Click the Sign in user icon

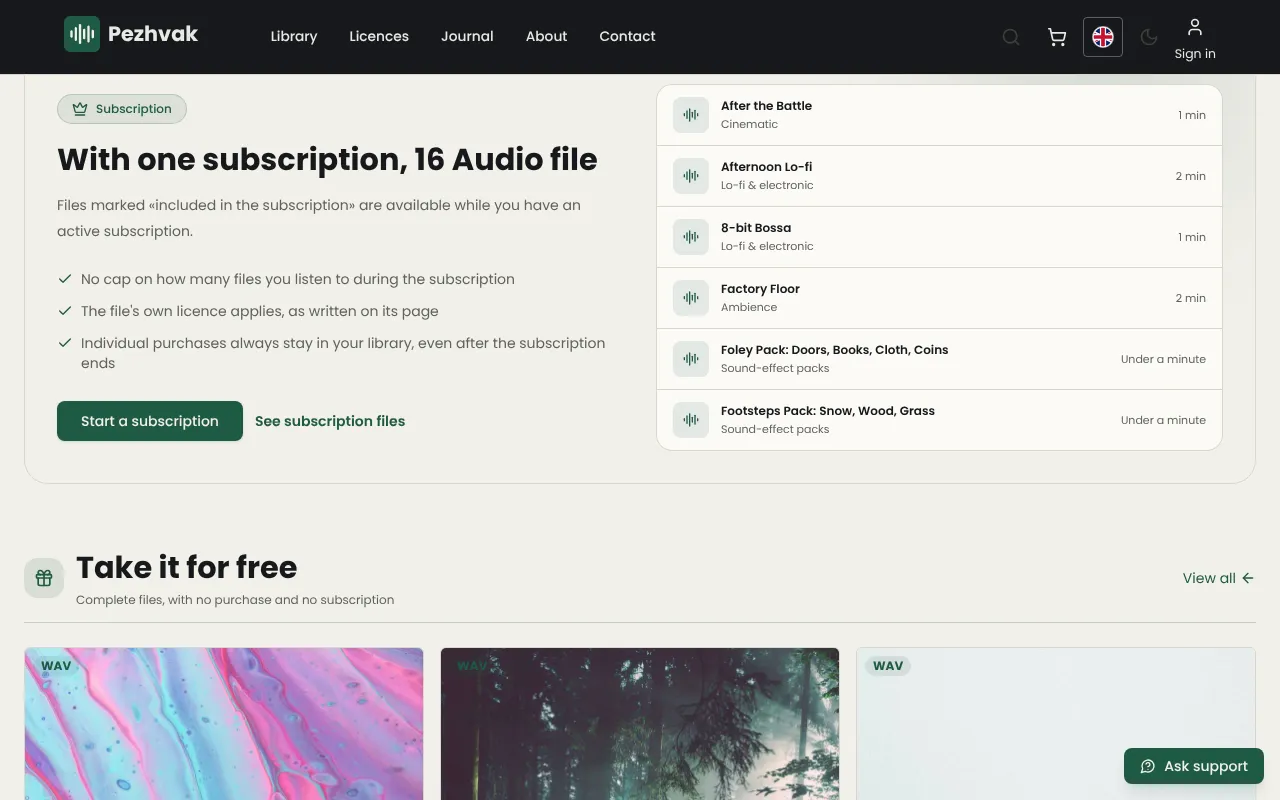click(1195, 27)
